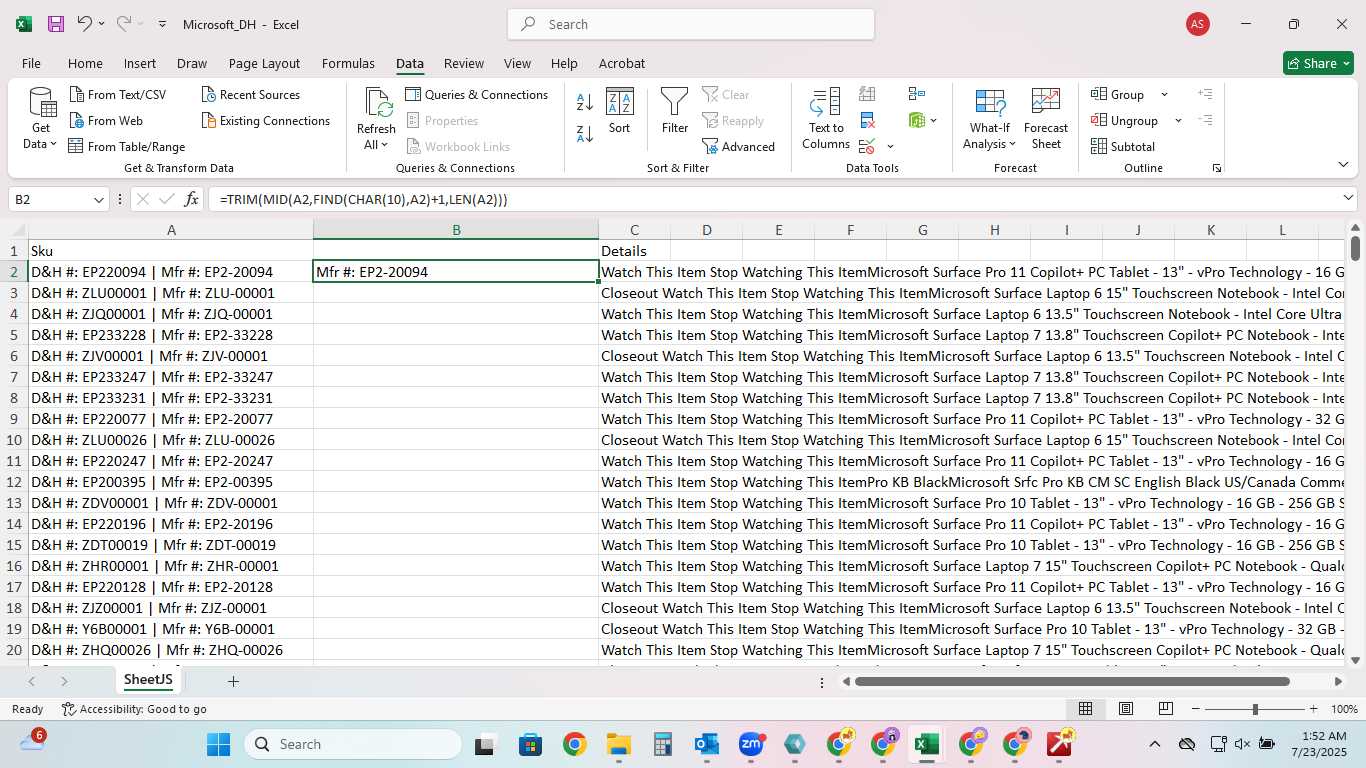Open Windows Start menu
1366x768 pixels.
tap(218, 744)
